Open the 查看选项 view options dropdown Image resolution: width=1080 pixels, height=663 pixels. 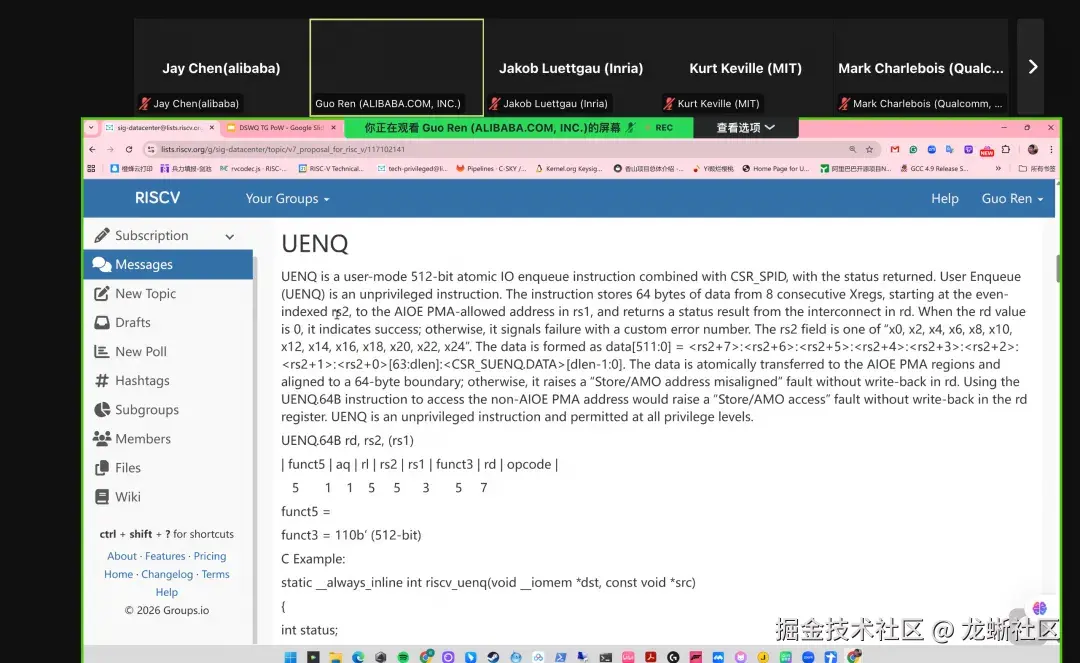(745, 127)
